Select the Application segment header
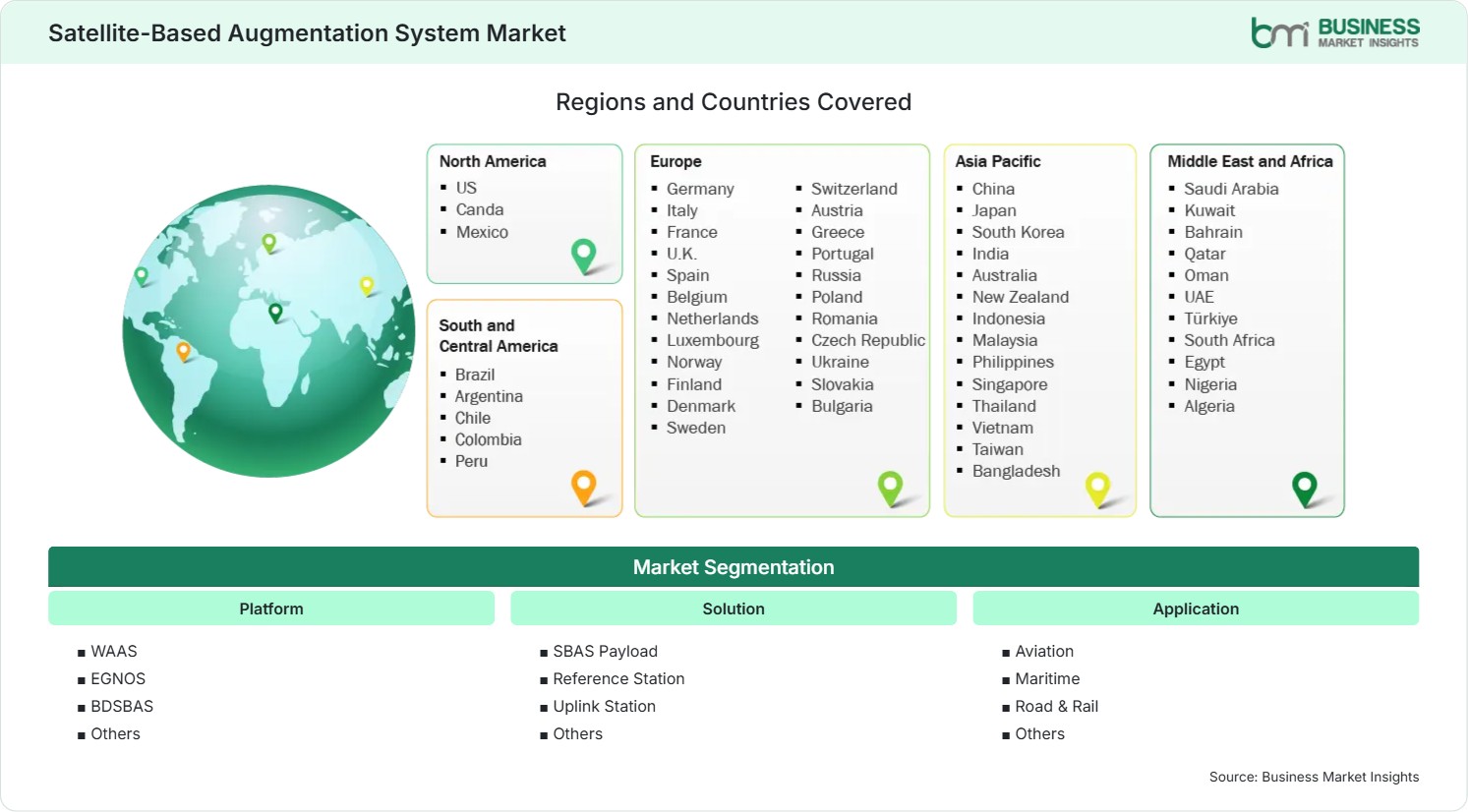The width and height of the screenshot is (1468, 812). pos(1196,609)
